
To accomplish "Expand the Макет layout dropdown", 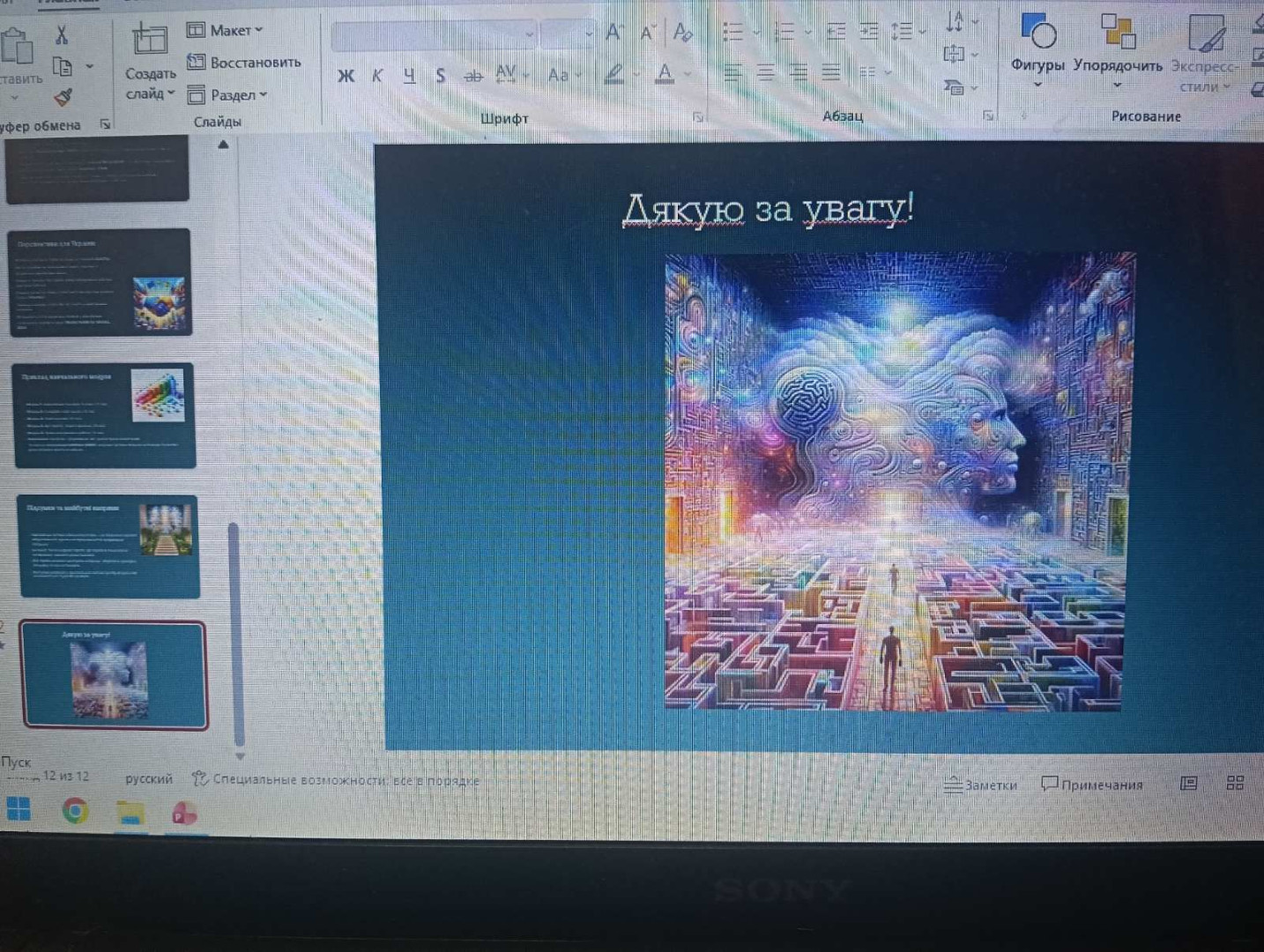I will 226,30.
